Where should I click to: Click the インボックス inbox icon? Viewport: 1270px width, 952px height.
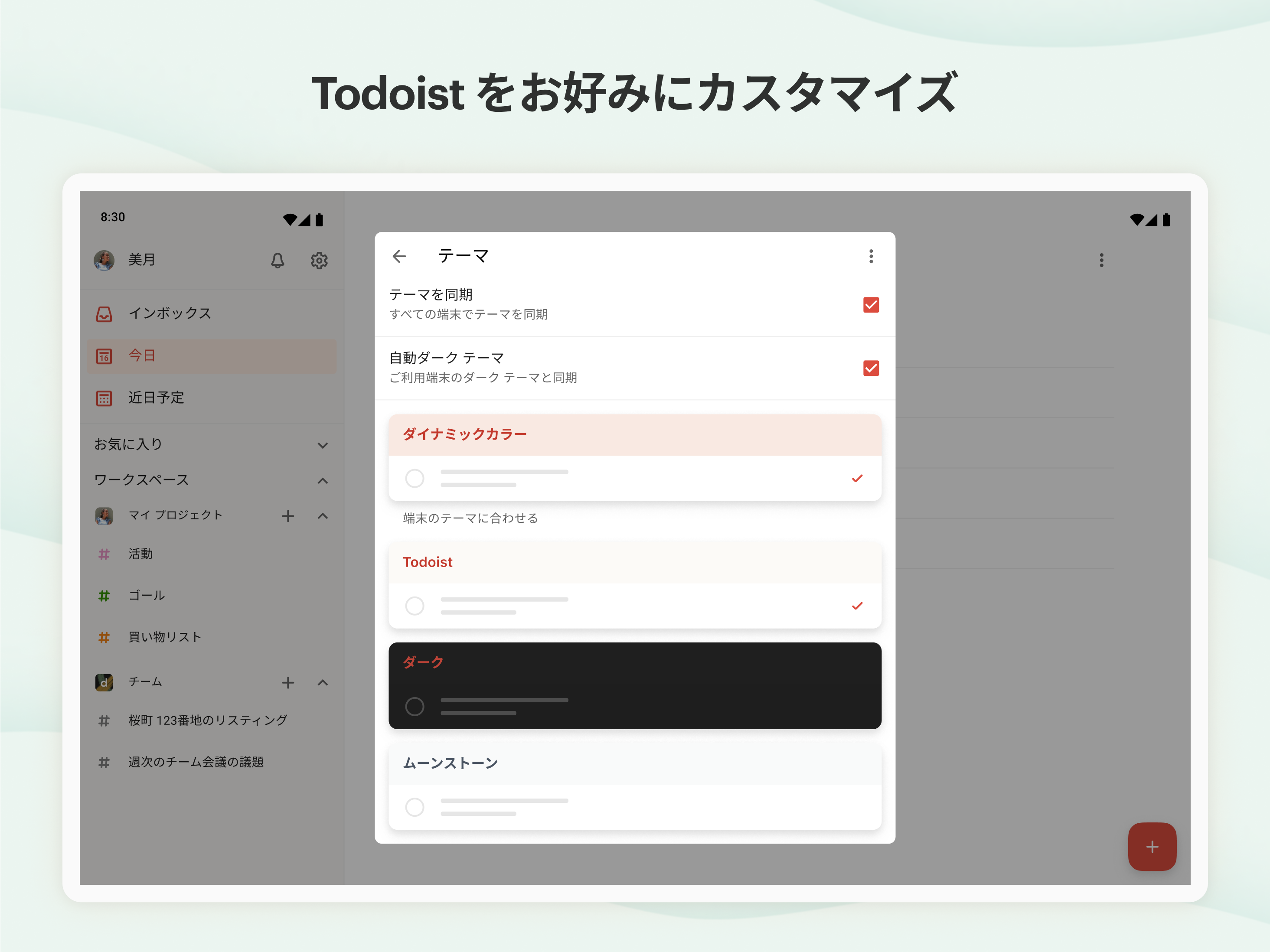[x=104, y=314]
